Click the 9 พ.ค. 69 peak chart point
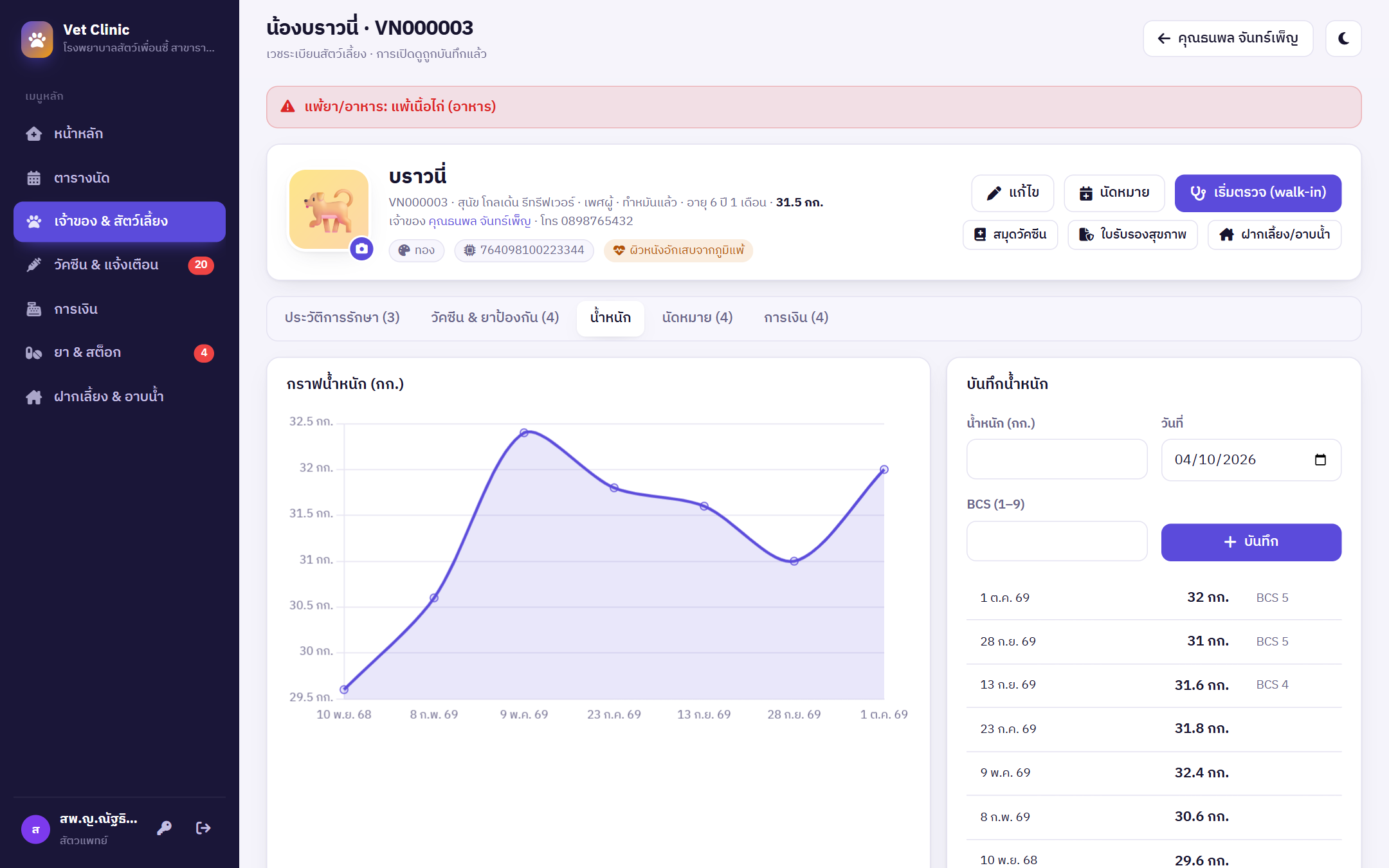Screen dimensions: 1389x868 524,433
